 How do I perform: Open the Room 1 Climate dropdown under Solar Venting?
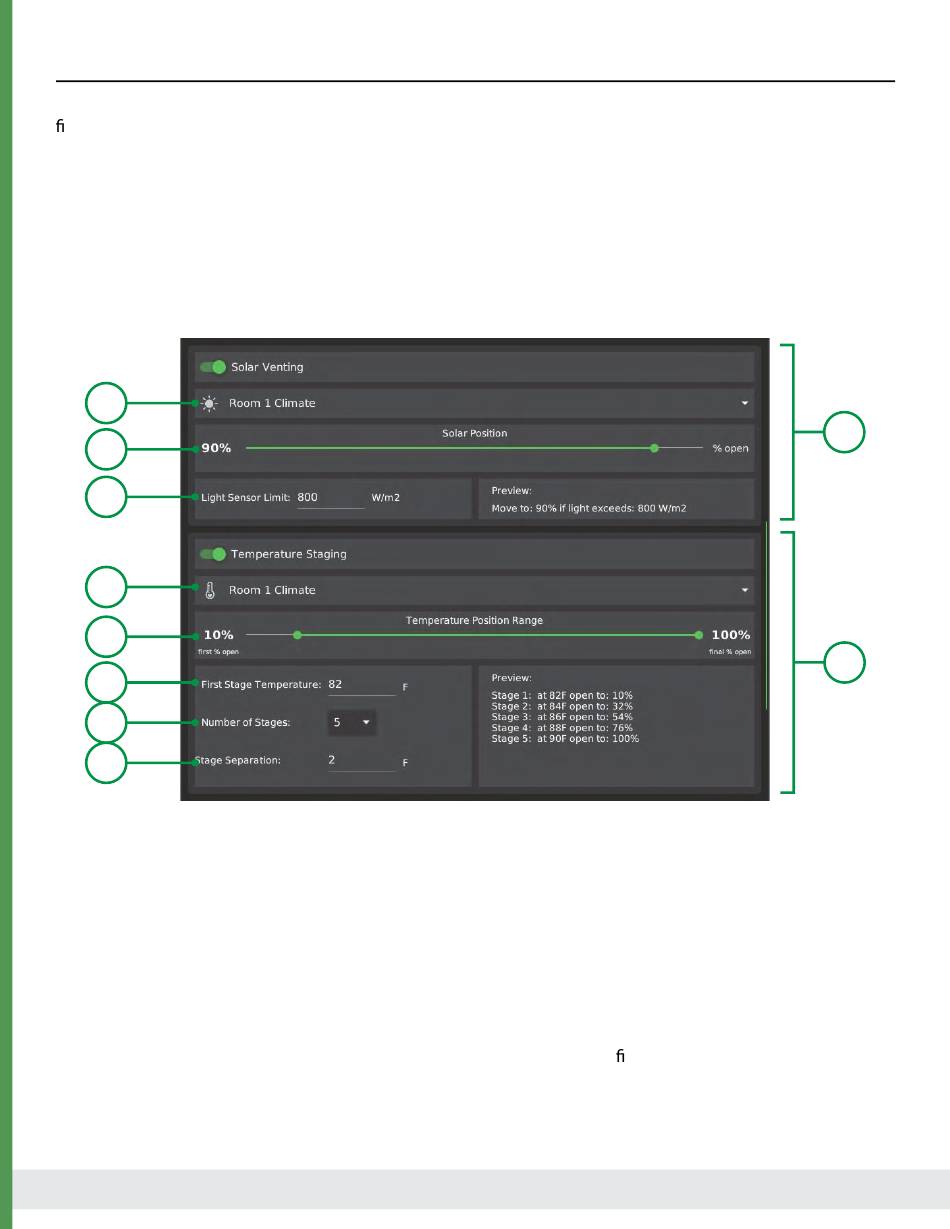click(x=474, y=403)
